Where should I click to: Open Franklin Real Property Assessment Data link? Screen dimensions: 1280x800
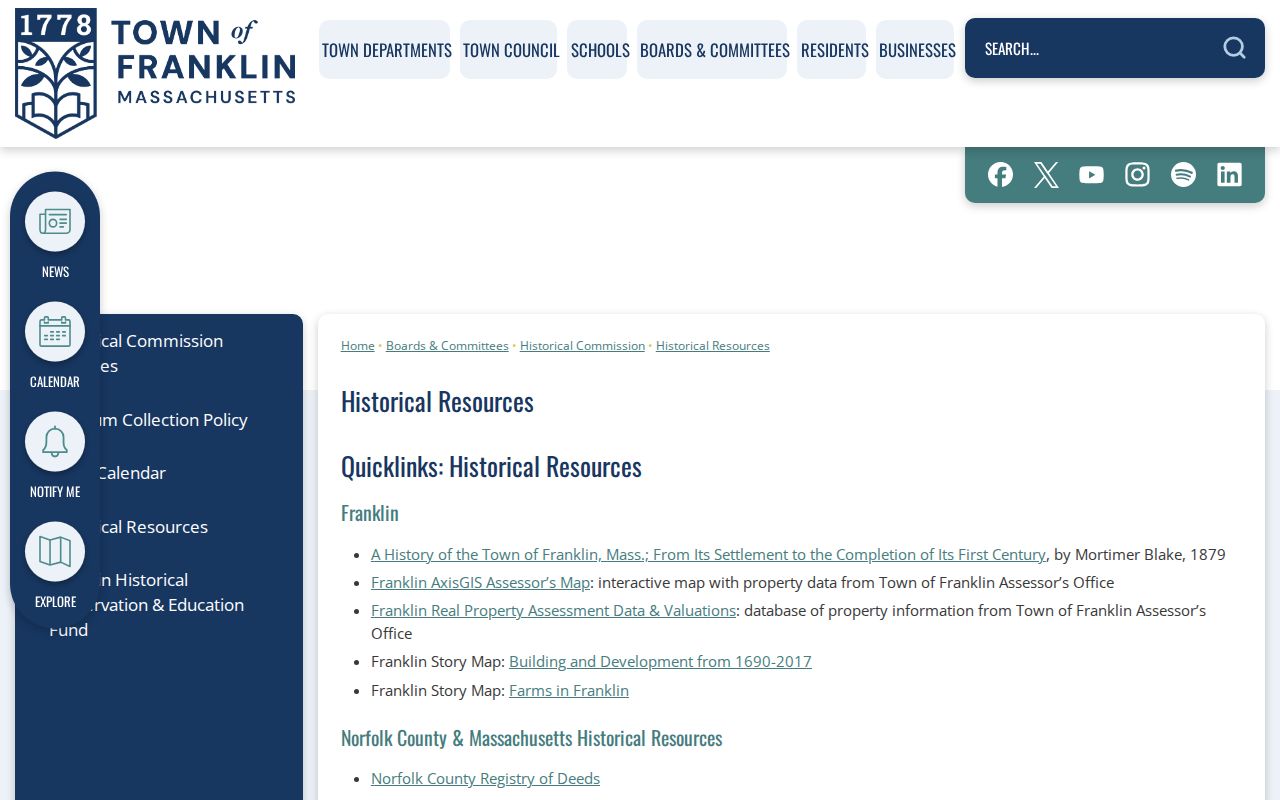point(553,611)
